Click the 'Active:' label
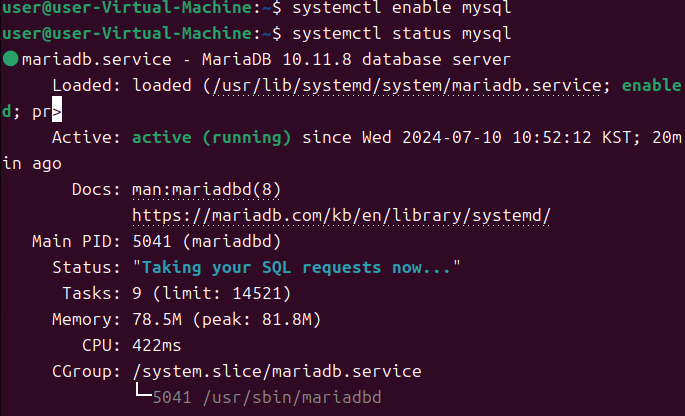Screen dimensions: 685x416 pos(86,138)
